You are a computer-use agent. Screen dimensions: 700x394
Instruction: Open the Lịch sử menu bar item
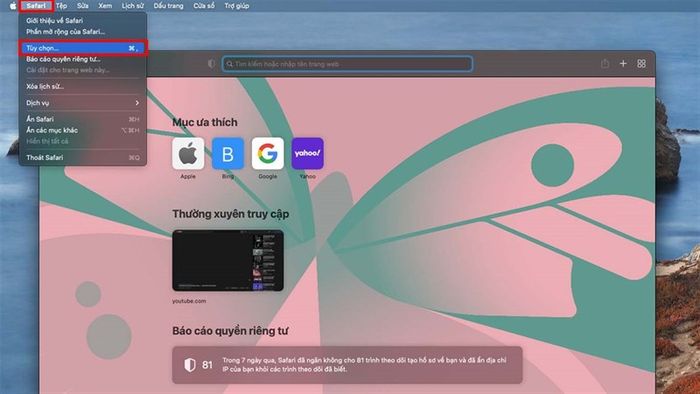coord(133,6)
